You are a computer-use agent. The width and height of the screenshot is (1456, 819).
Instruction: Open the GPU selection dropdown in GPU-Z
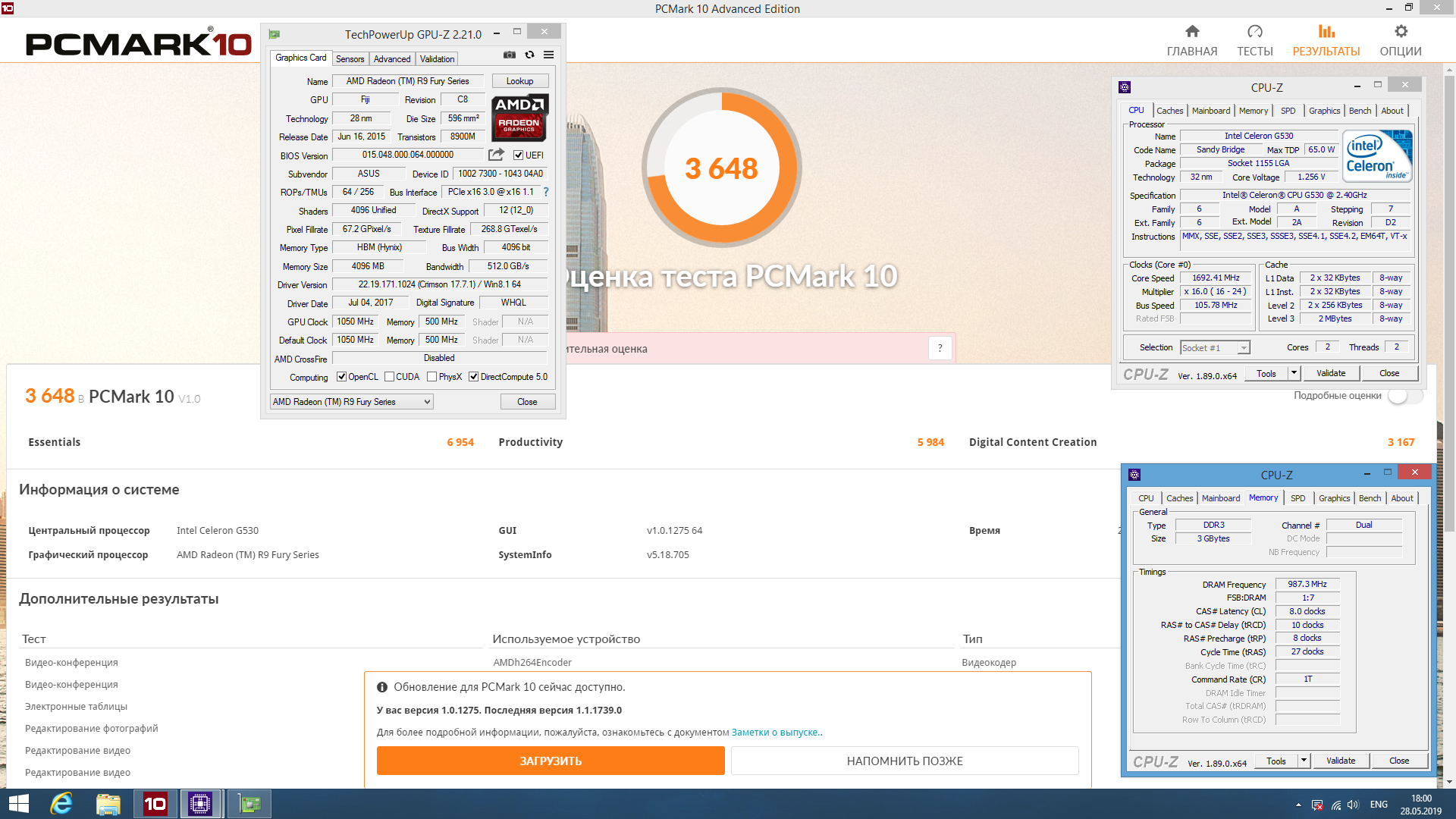(x=352, y=402)
